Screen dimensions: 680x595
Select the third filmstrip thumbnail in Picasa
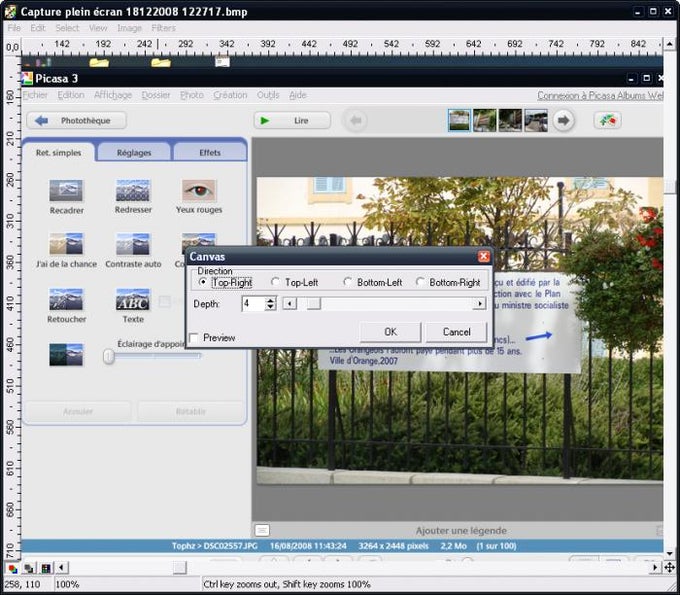[x=510, y=120]
